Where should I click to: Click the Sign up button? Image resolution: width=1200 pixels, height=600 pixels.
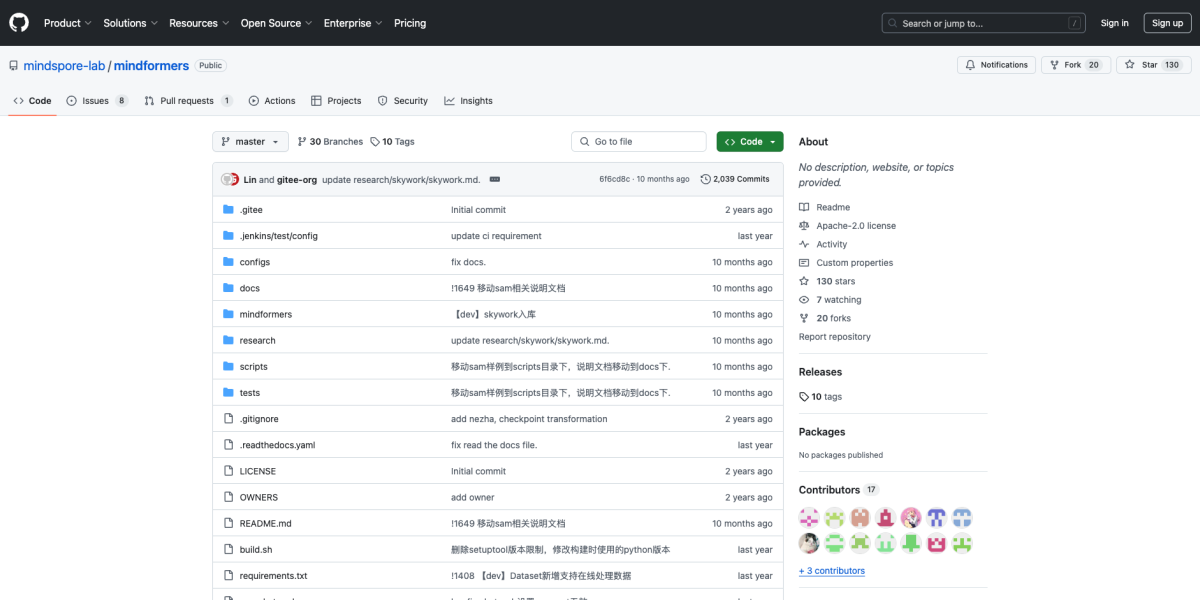[x=1167, y=22]
